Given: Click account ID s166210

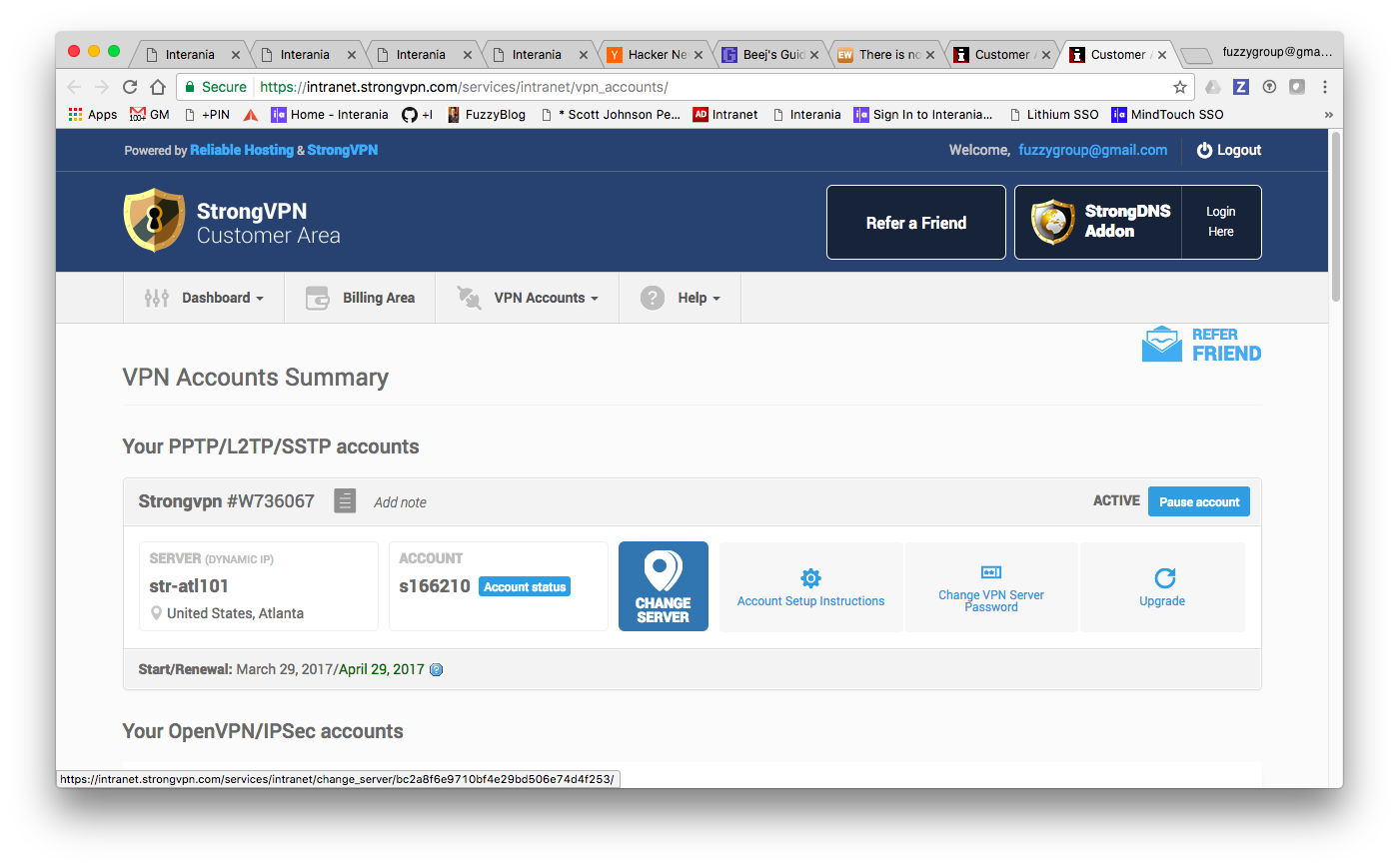Looking at the screenshot, I should [435, 586].
